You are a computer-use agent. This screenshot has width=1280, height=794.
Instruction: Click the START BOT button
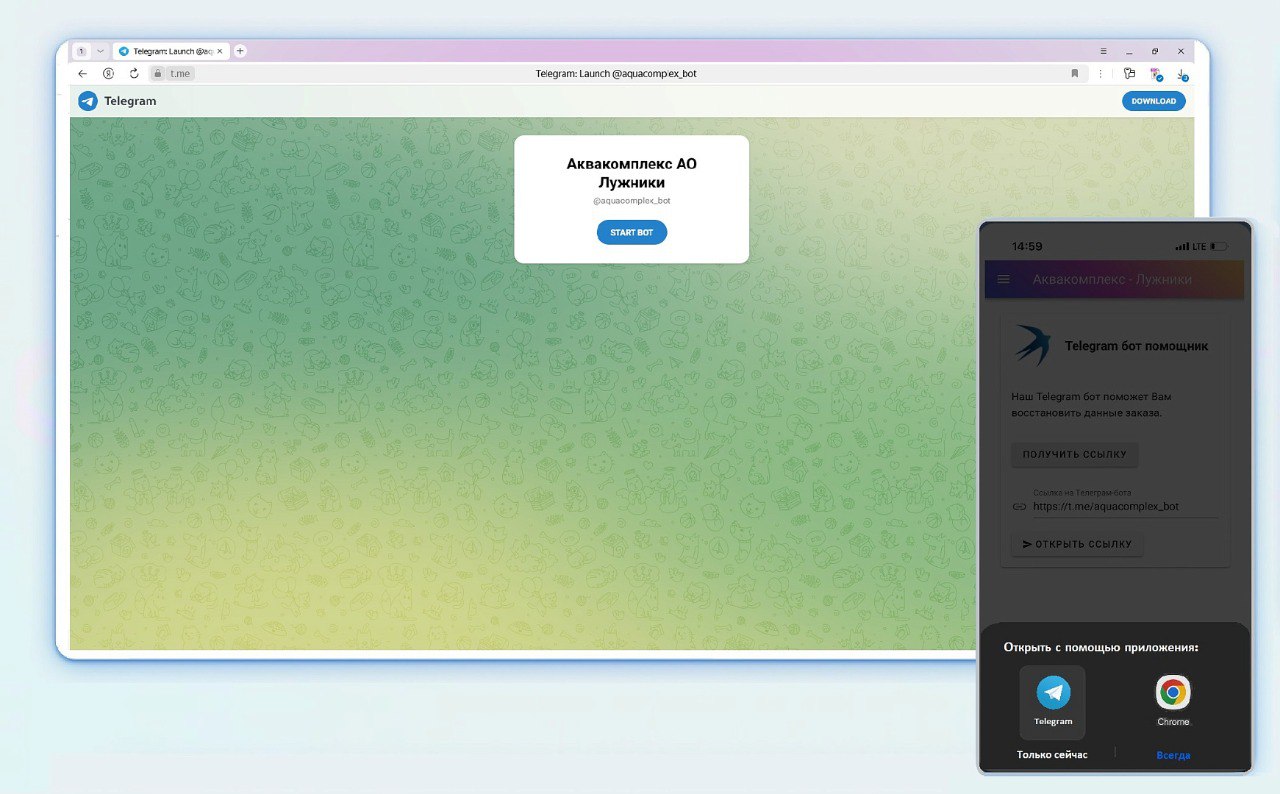coord(632,232)
